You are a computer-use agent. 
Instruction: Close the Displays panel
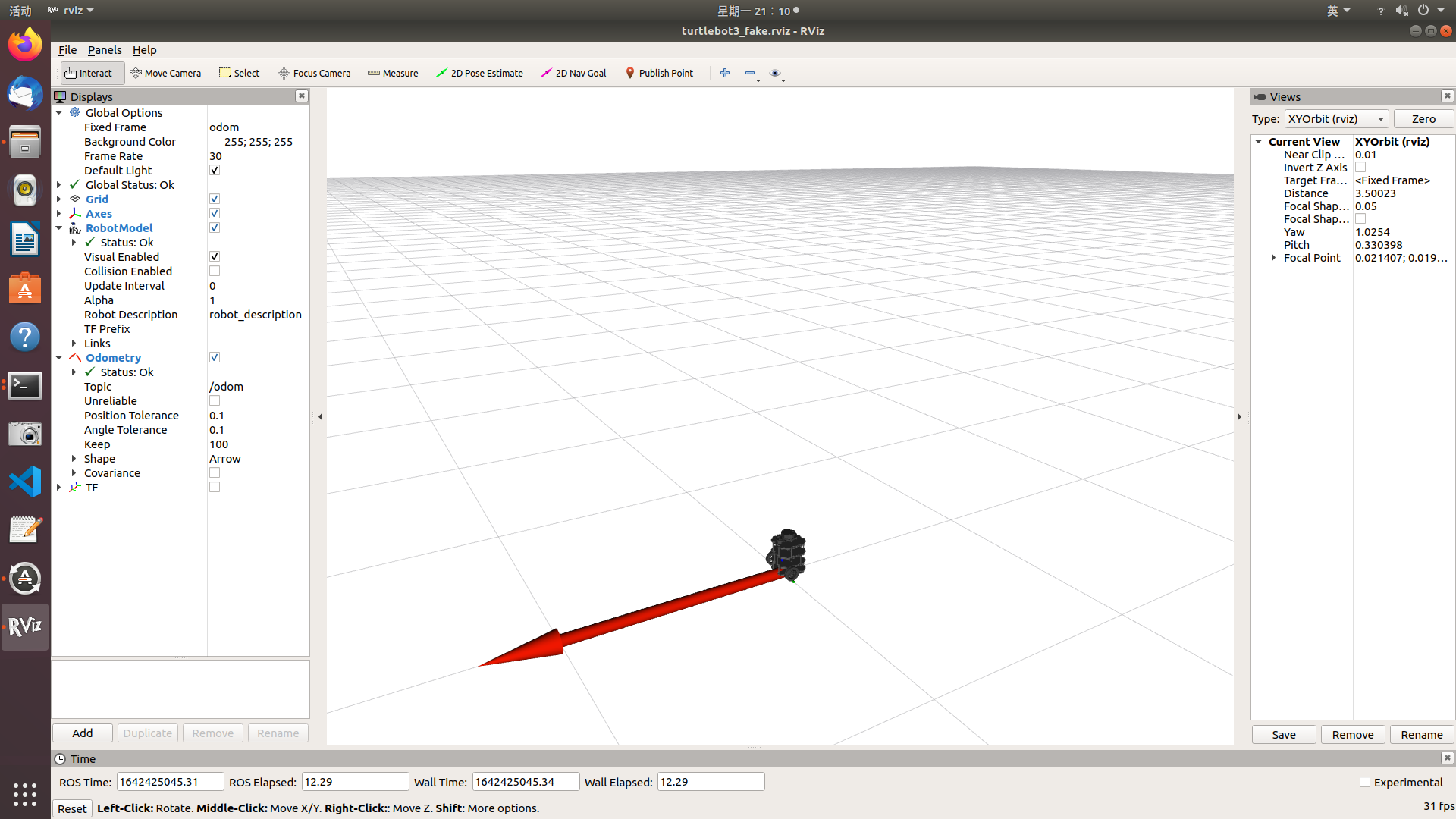302,96
